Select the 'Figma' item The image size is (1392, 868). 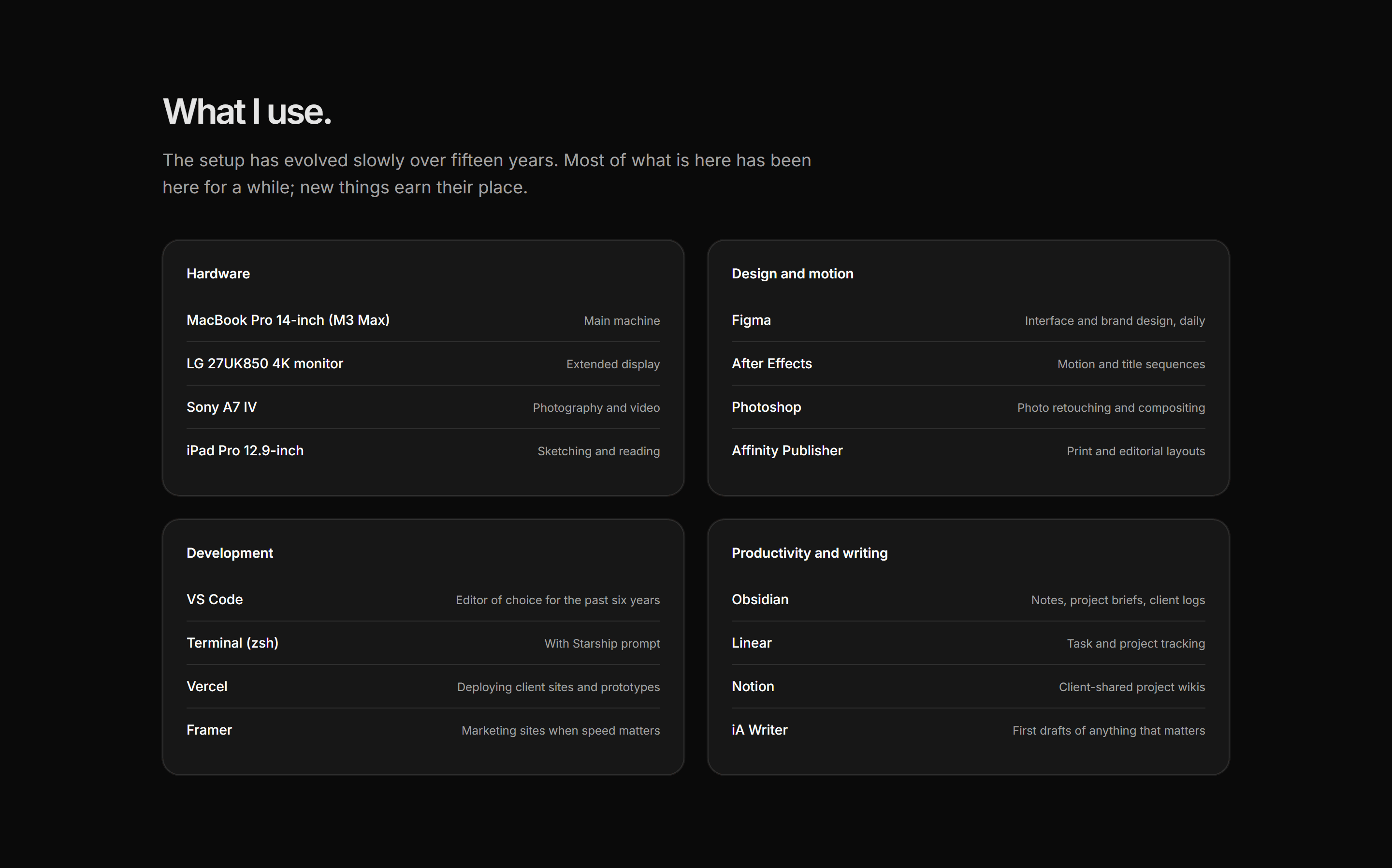click(752, 320)
